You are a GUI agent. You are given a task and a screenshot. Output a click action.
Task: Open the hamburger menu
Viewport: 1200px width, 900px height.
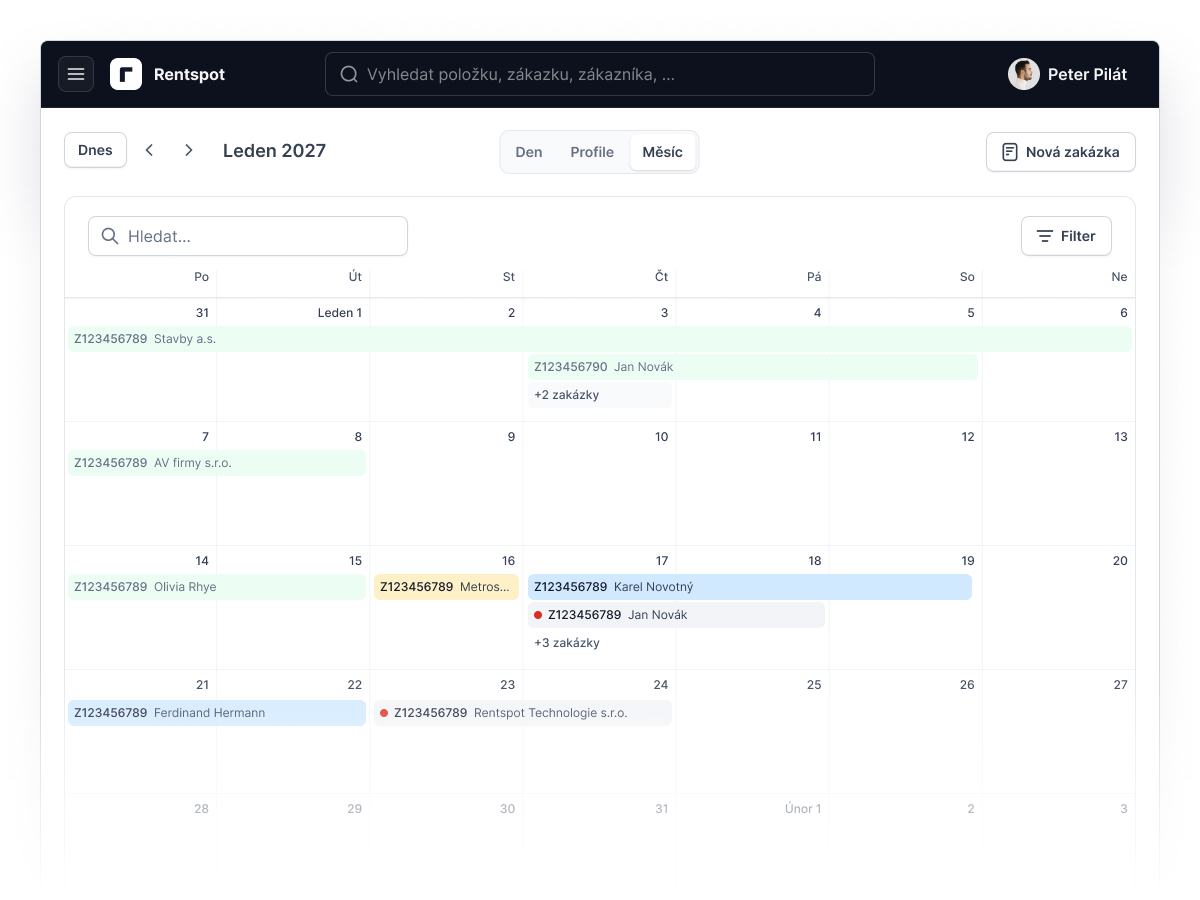pos(76,74)
